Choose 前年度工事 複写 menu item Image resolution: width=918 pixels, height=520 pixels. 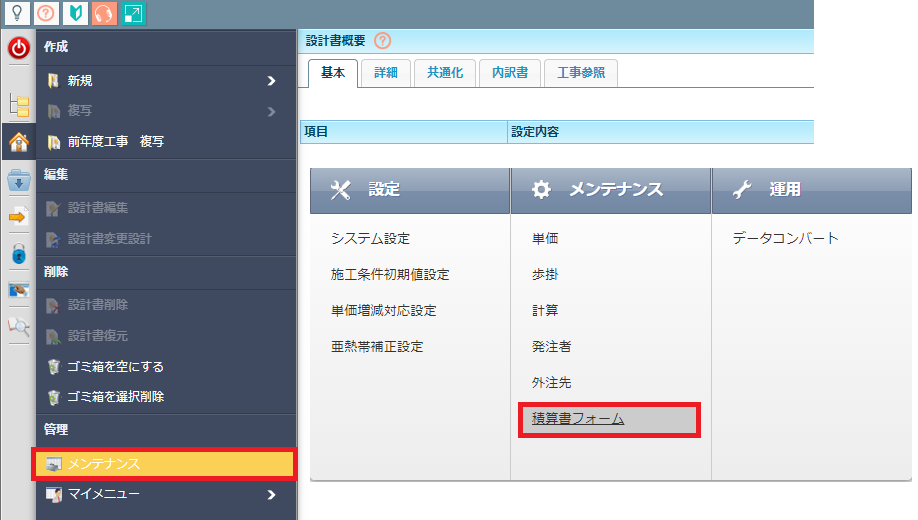pos(166,142)
